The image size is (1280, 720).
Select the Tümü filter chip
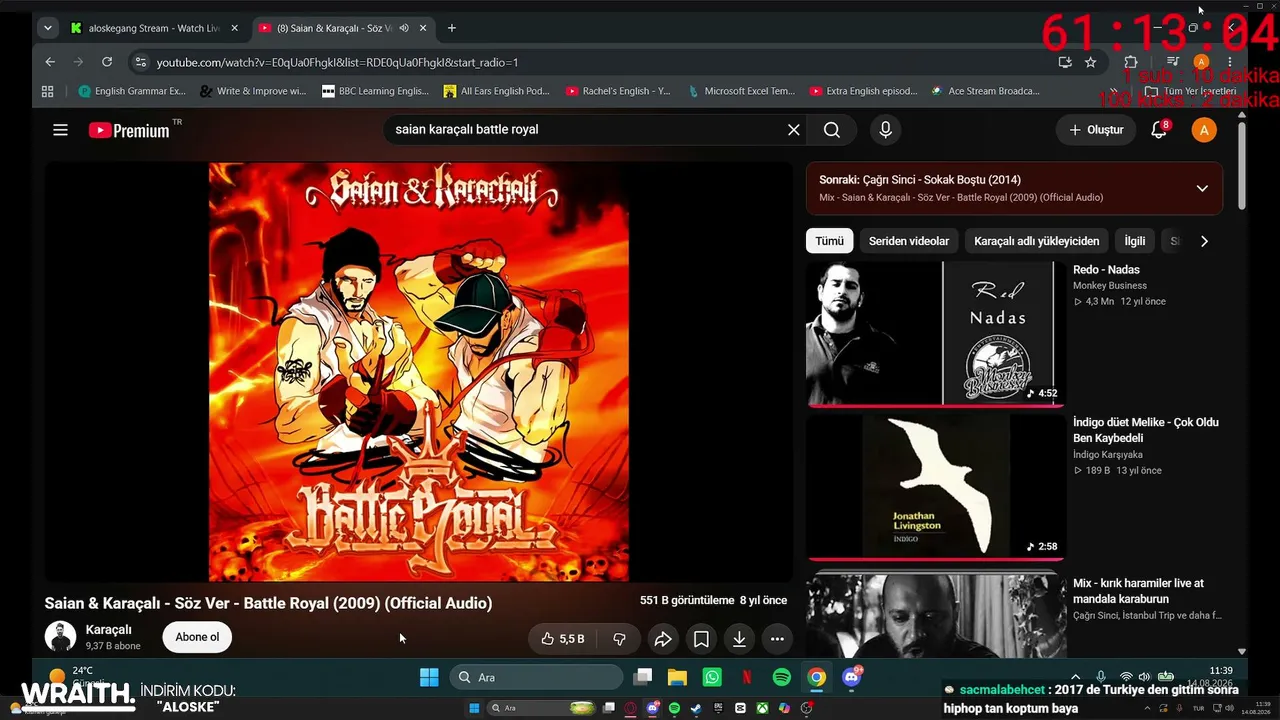[x=829, y=241]
